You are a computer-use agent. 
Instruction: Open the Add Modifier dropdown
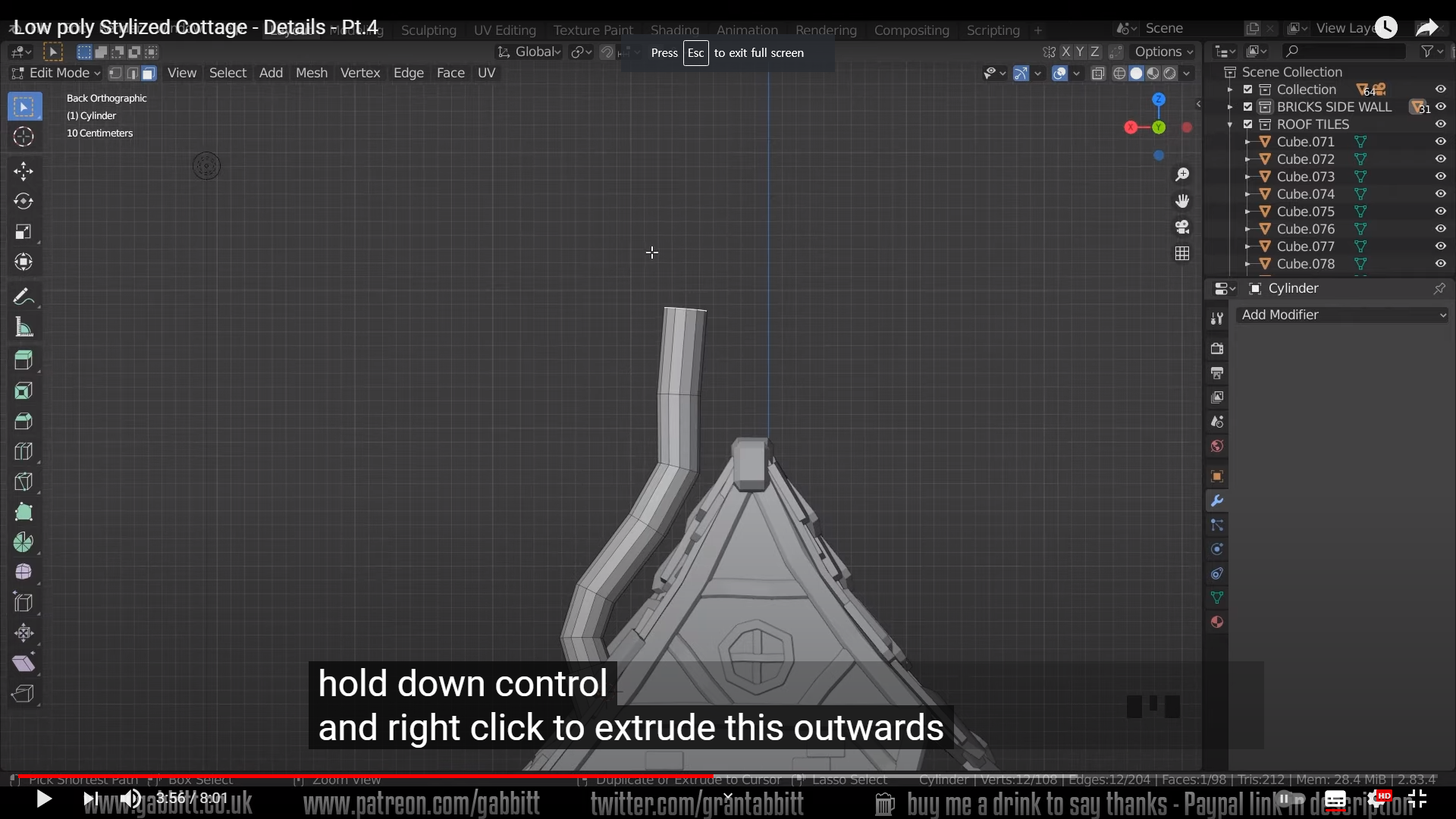[x=1342, y=315]
